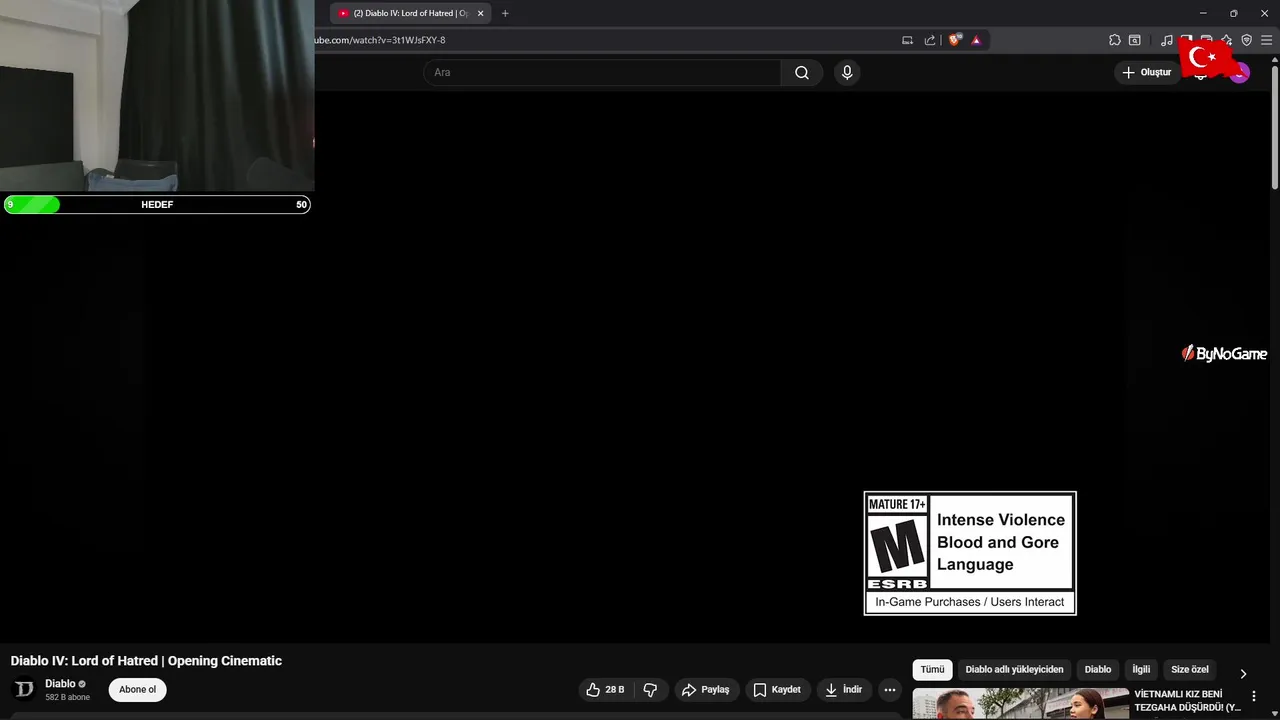Click the VİETNAMLI KIZ BENİ TEZGAHA title

[1187, 701]
